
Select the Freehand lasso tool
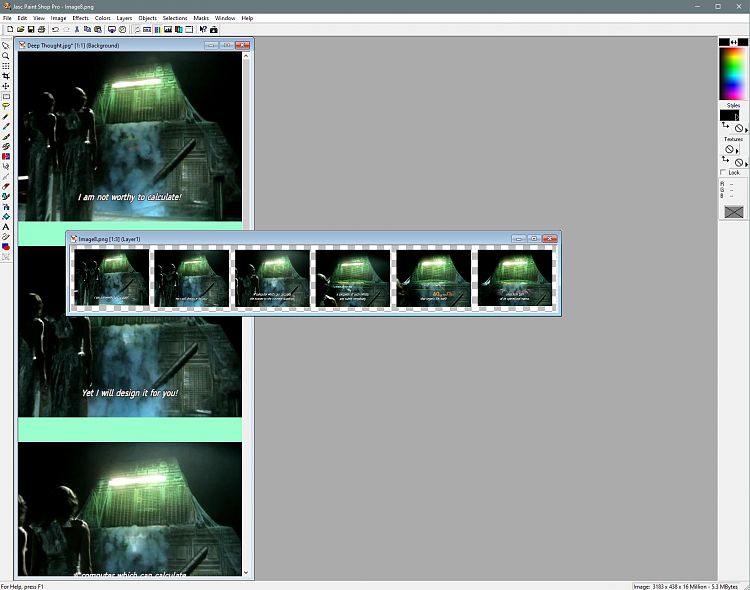6,106
